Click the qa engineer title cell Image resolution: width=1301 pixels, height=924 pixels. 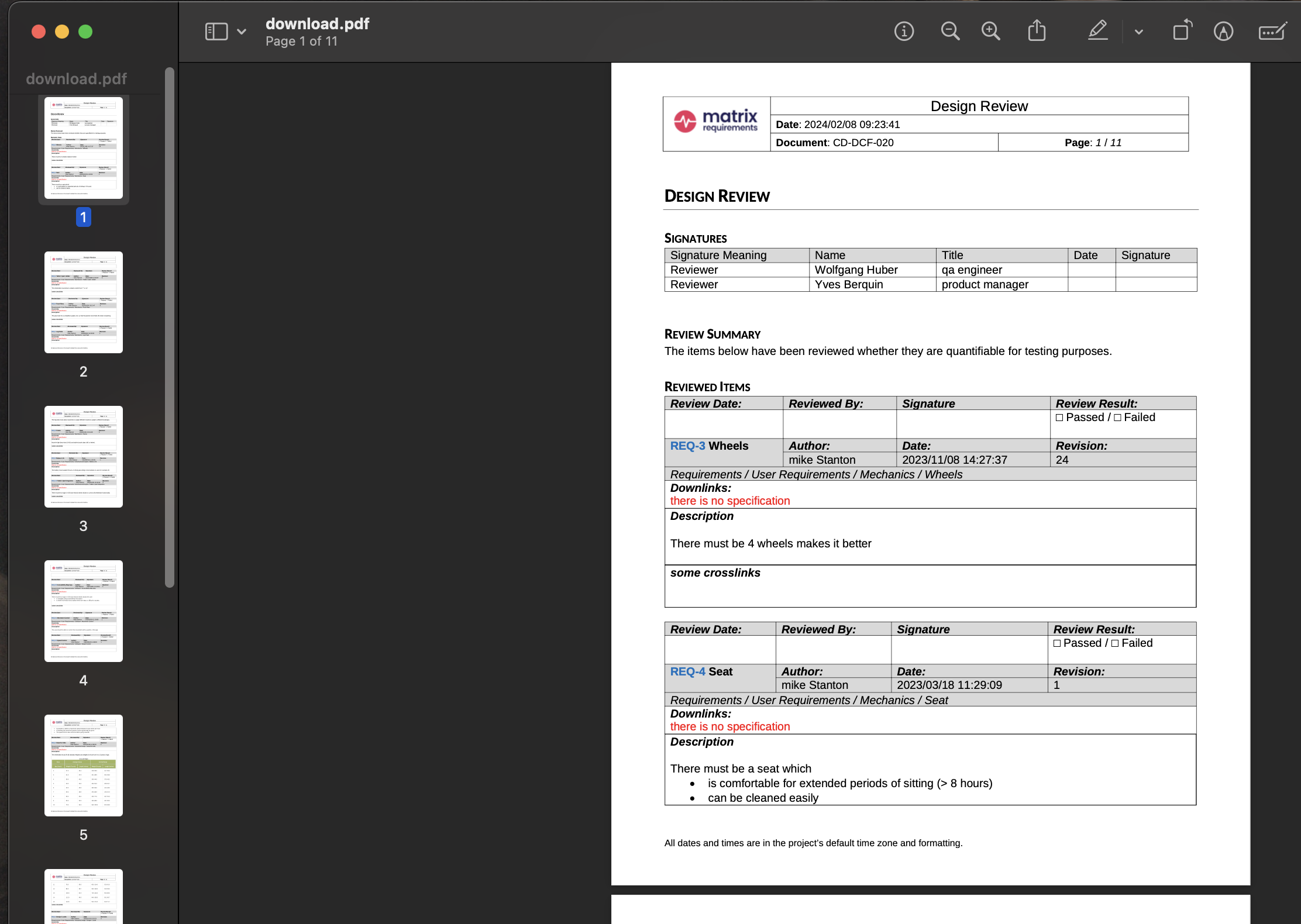pos(1001,270)
